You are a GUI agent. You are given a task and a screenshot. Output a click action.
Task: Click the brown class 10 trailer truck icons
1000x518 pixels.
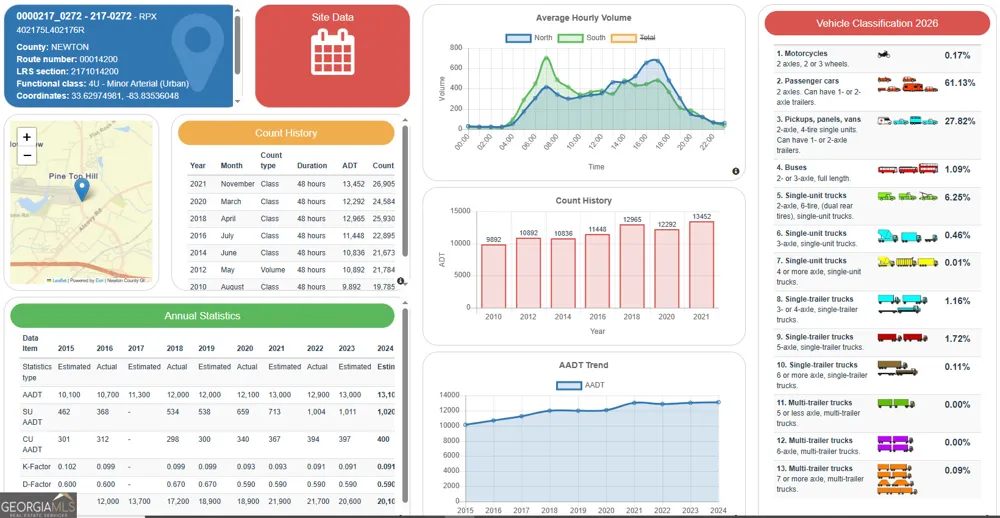(x=897, y=367)
